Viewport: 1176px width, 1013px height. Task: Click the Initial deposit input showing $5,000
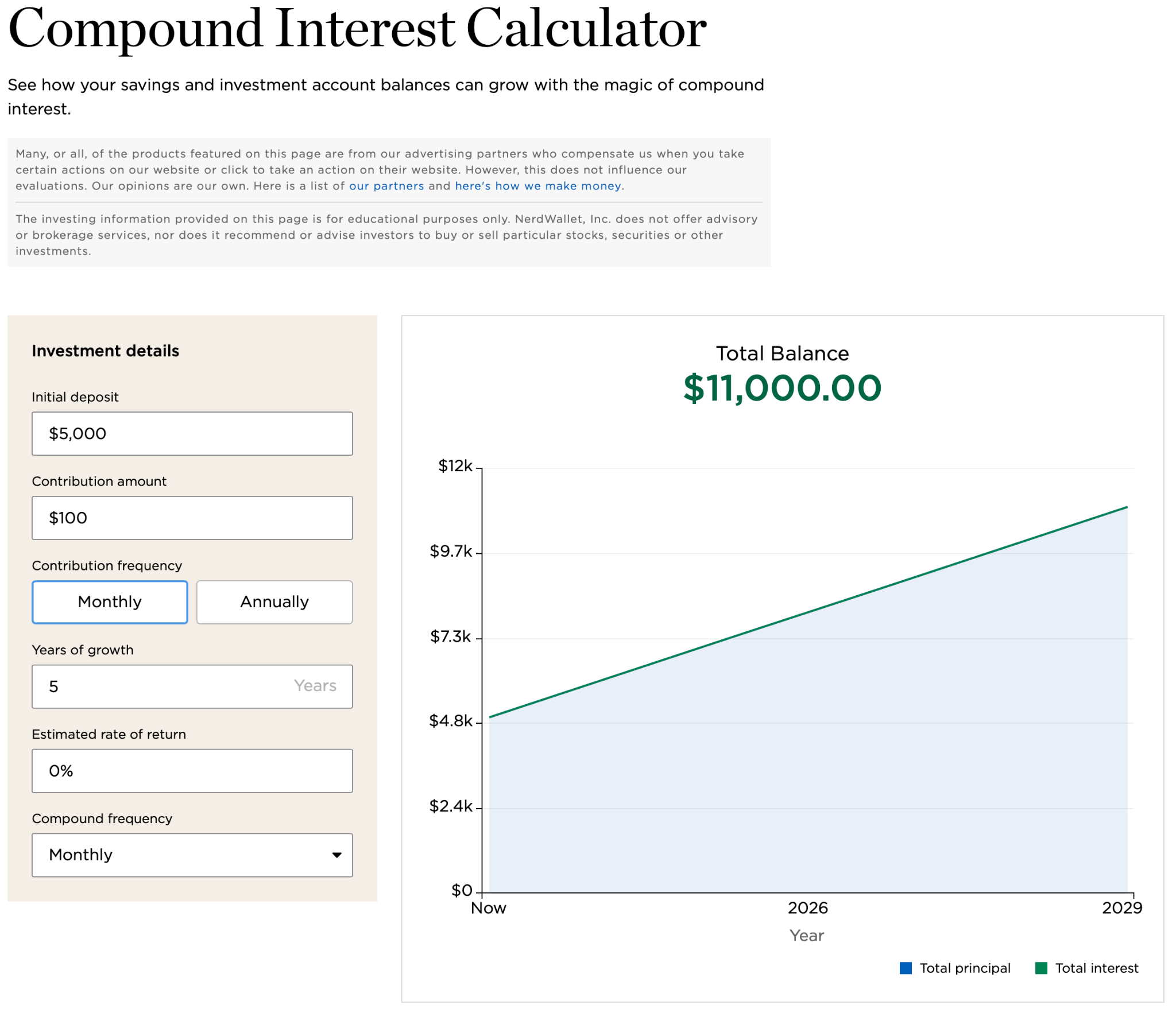[192, 433]
